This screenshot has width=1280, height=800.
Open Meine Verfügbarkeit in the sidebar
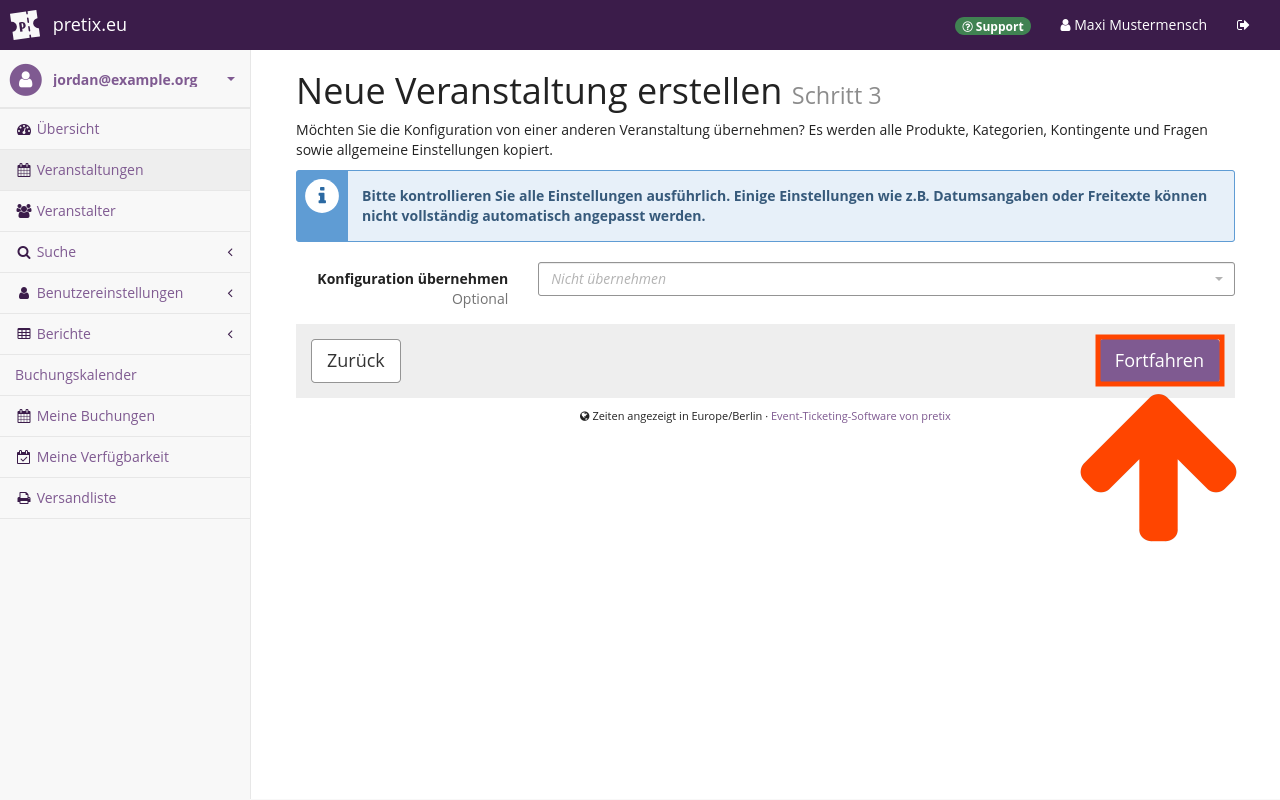(125, 457)
